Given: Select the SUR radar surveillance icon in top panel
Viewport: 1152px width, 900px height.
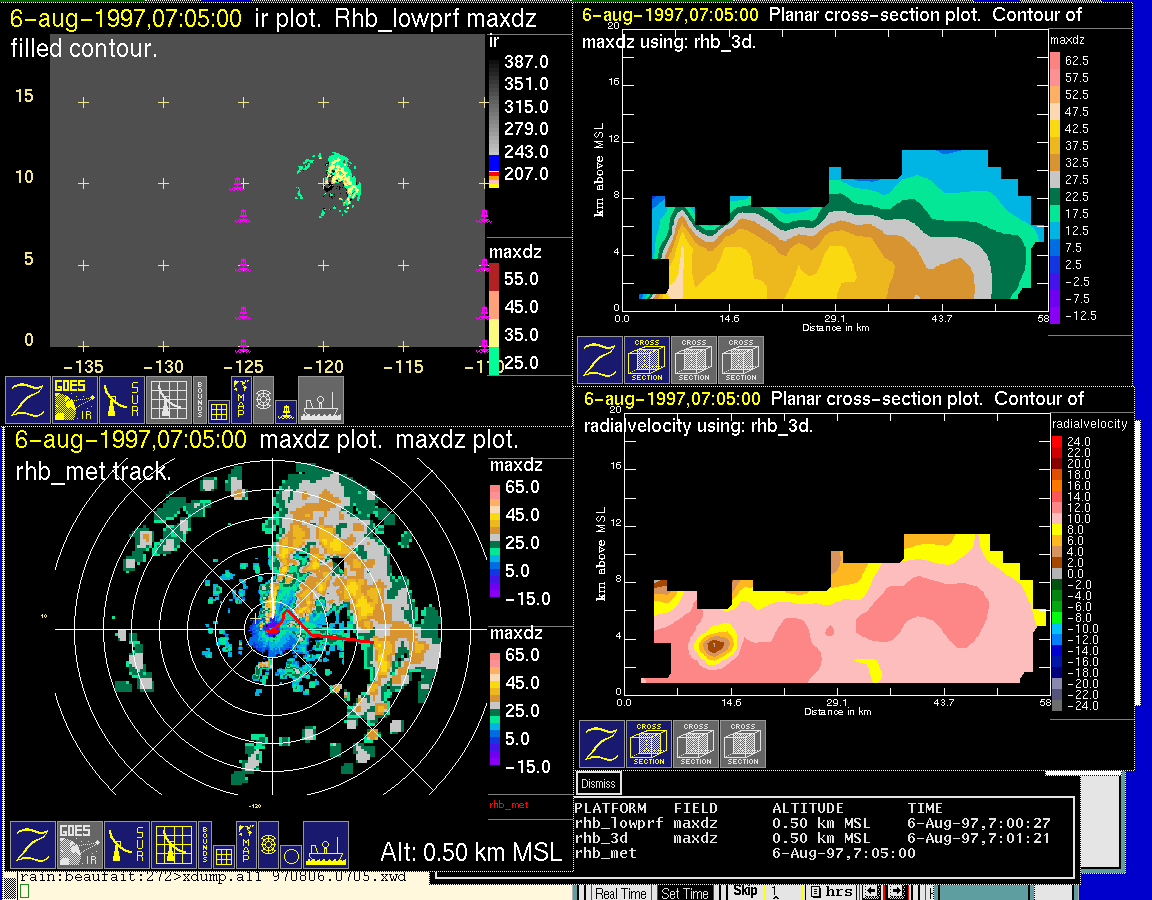Looking at the screenshot, I should pyautogui.click(x=123, y=400).
